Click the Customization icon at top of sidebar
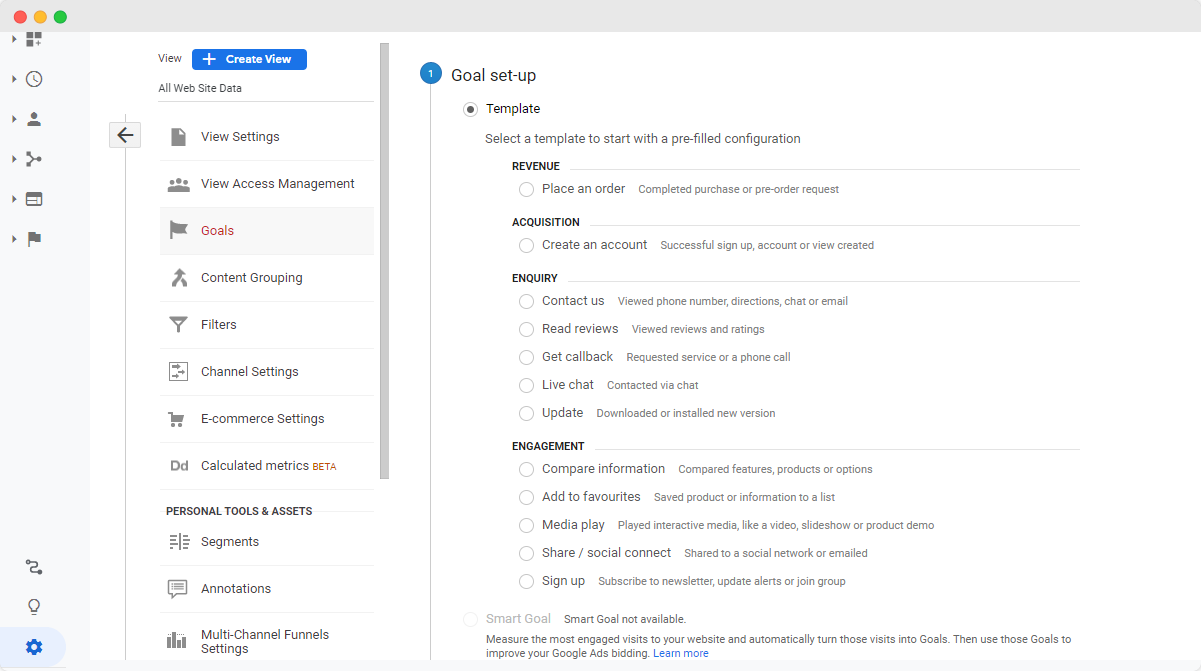 (34, 38)
